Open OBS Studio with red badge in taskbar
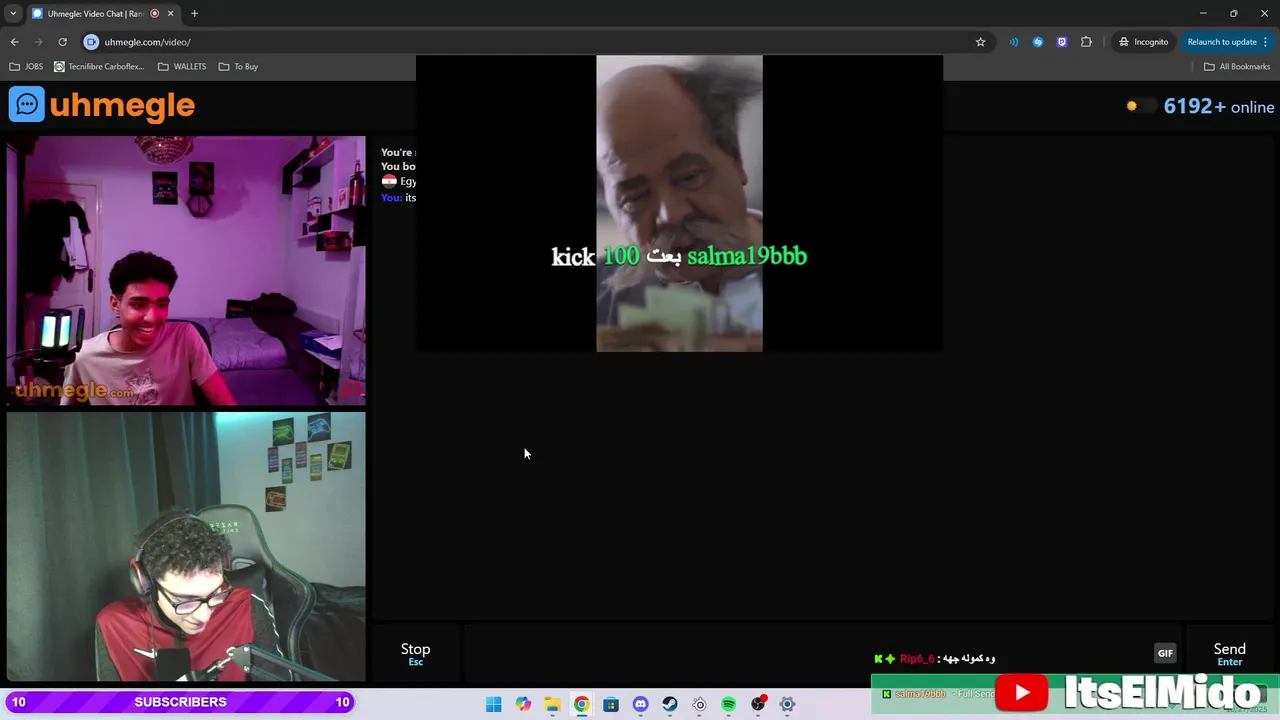The width and height of the screenshot is (1280, 720). (x=758, y=704)
